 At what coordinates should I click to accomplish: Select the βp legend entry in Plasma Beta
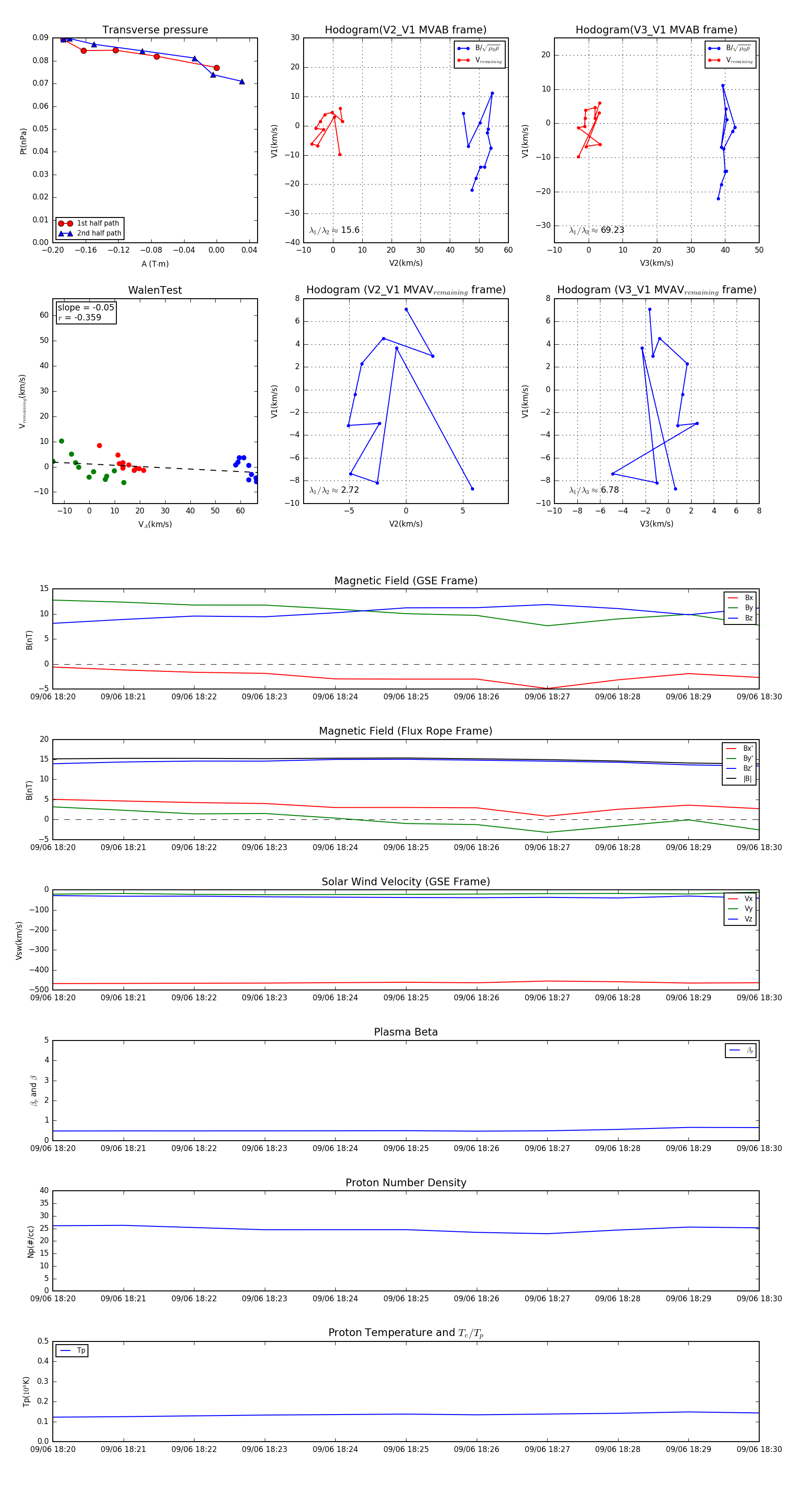[x=741, y=1050]
